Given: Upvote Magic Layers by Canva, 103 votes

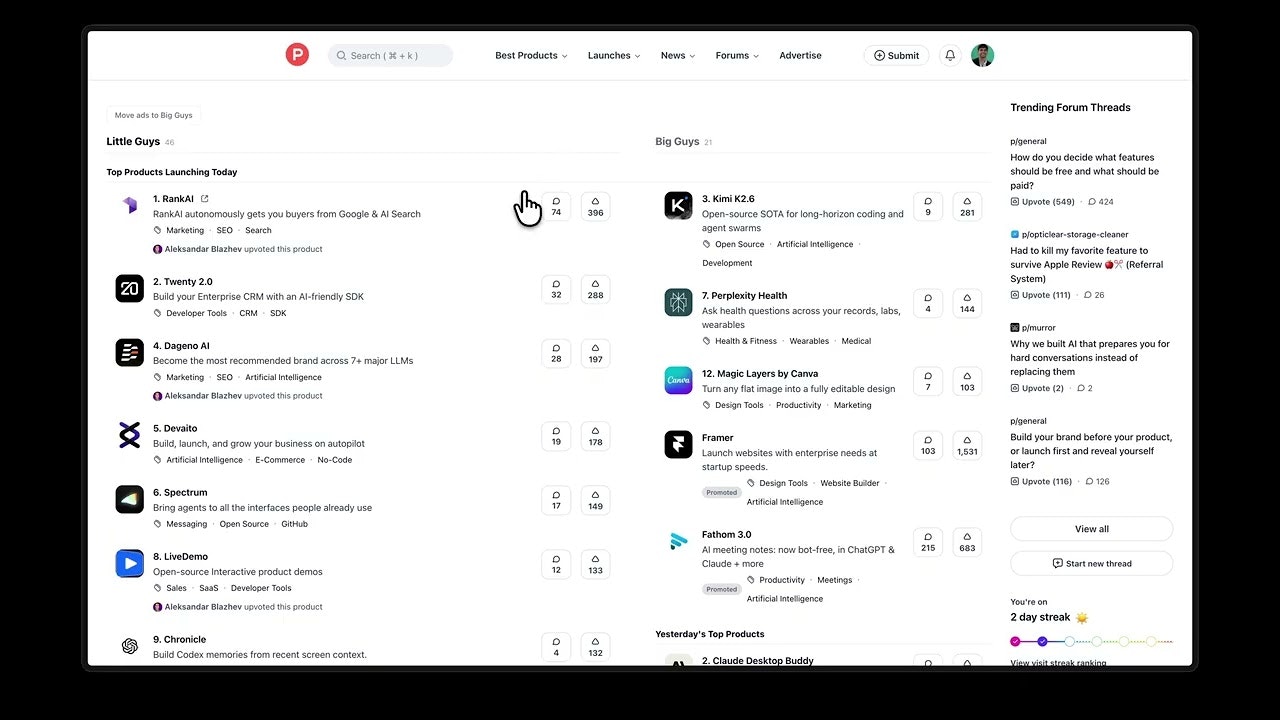Looking at the screenshot, I should point(967,381).
